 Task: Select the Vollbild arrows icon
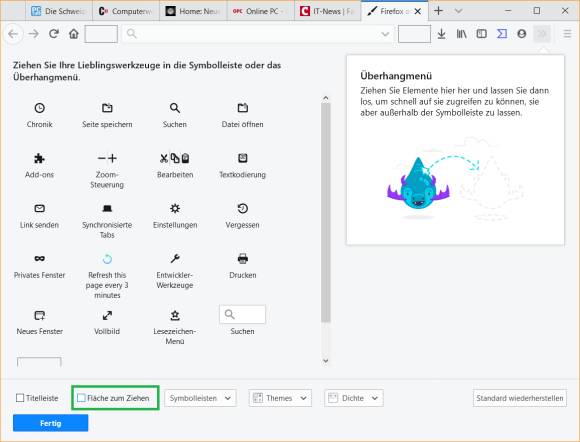coord(107,316)
